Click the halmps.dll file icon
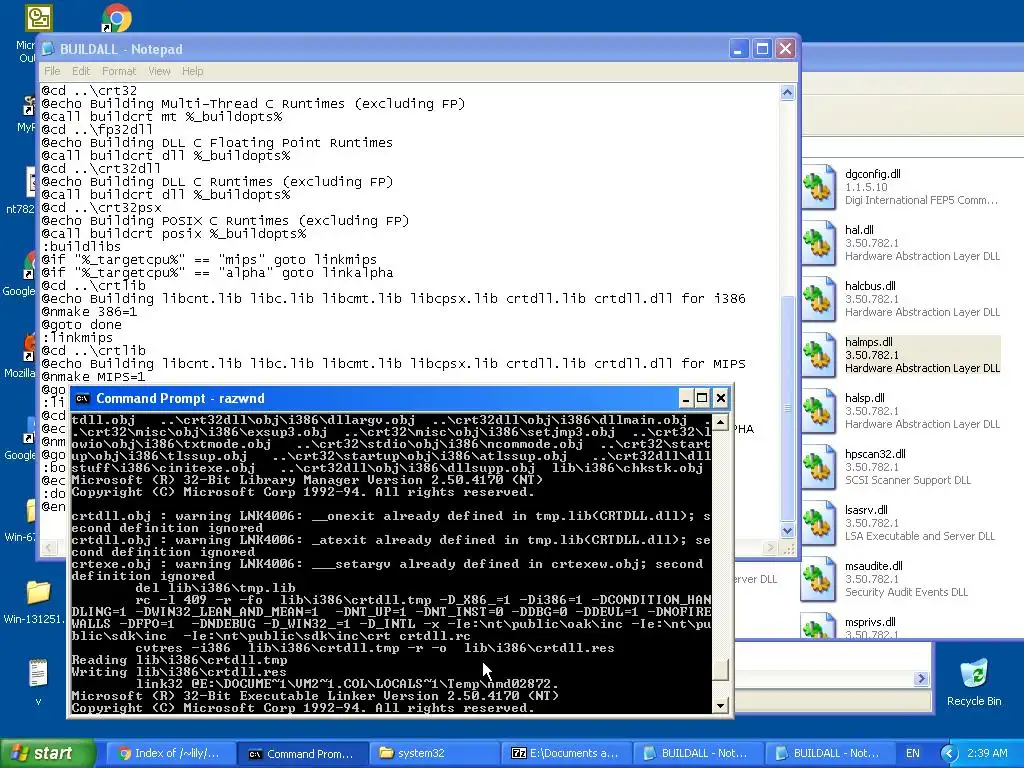The image size is (1024, 768). [x=818, y=356]
